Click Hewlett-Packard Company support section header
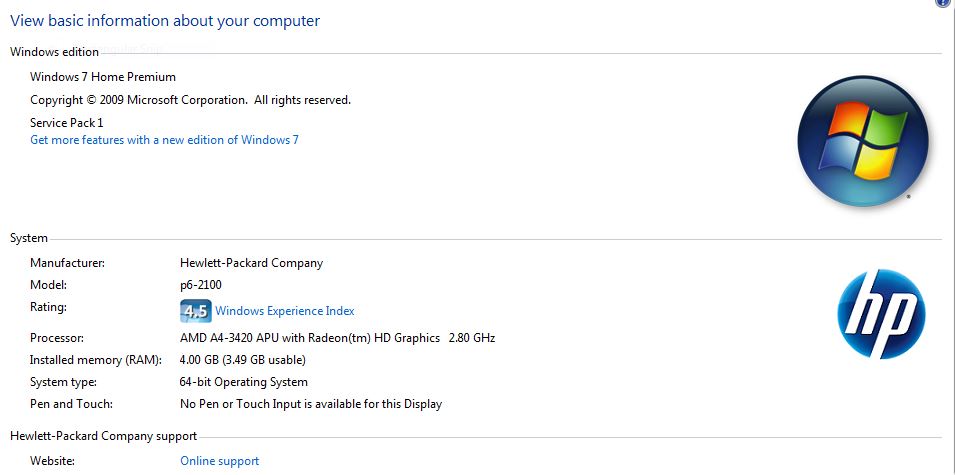 pyautogui.click(x=104, y=436)
